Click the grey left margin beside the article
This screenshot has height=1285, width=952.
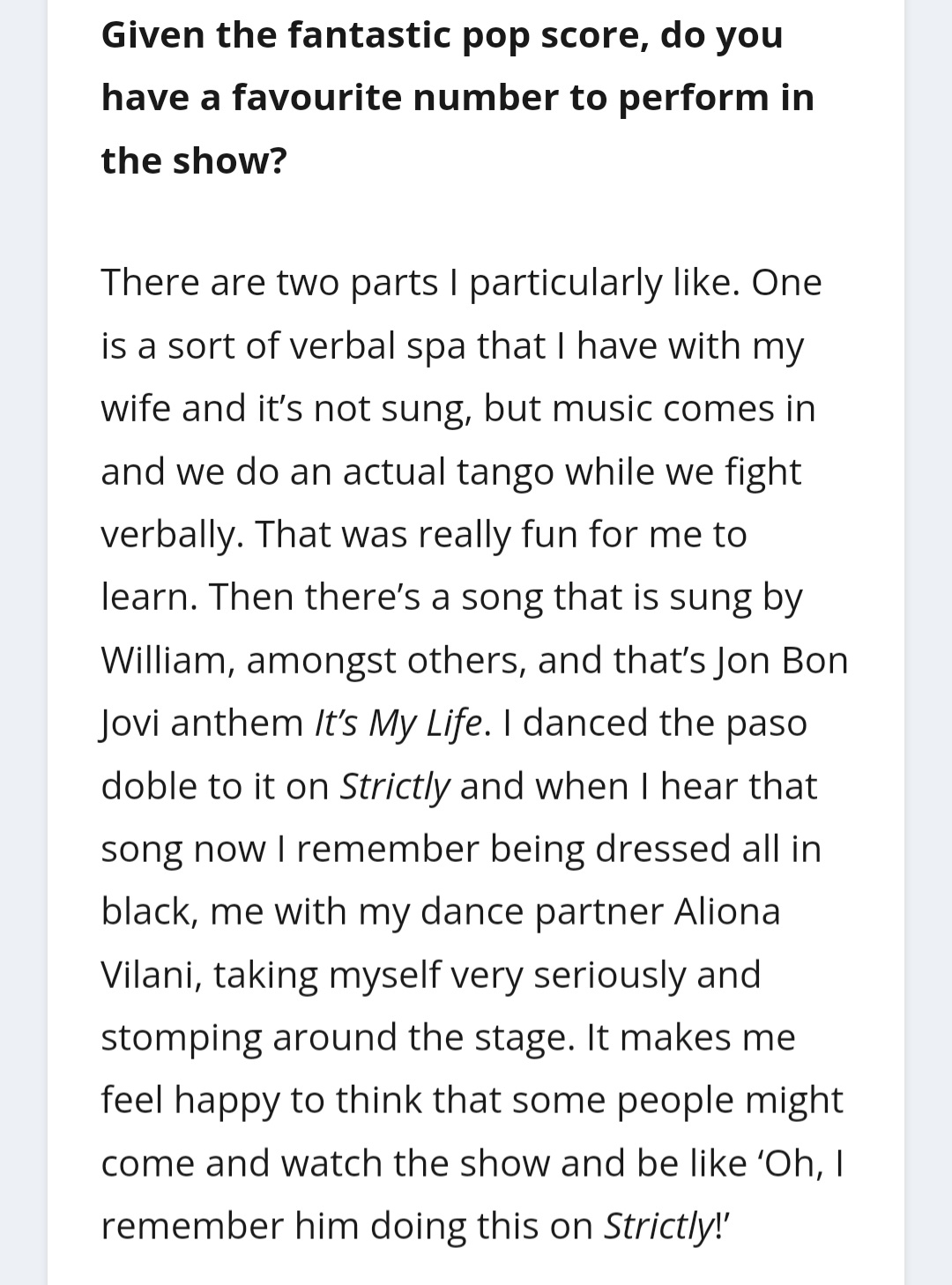(x=24, y=642)
